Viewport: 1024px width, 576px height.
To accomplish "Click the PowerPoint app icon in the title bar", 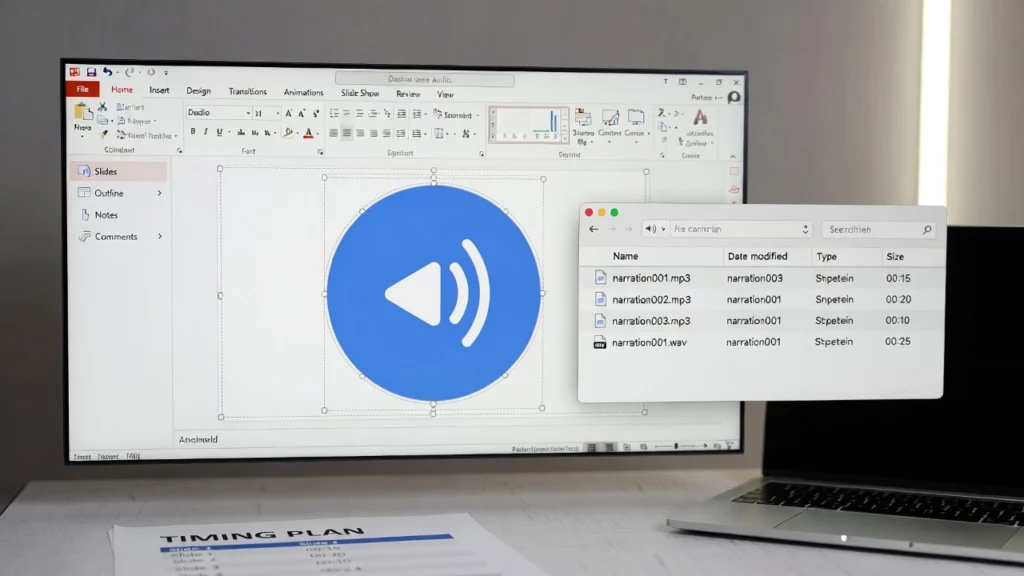I will (x=75, y=72).
